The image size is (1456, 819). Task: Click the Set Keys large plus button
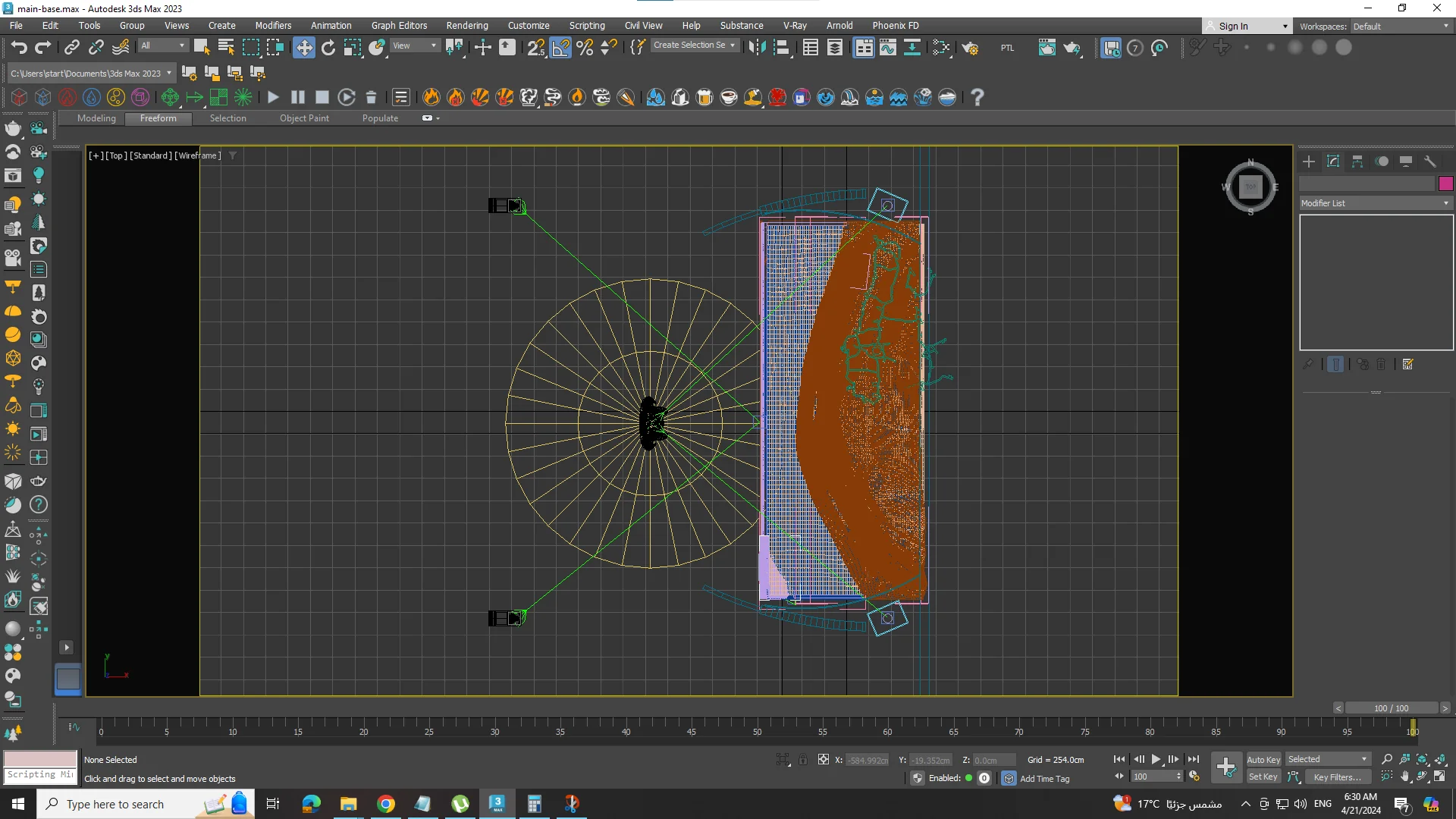click(1225, 767)
